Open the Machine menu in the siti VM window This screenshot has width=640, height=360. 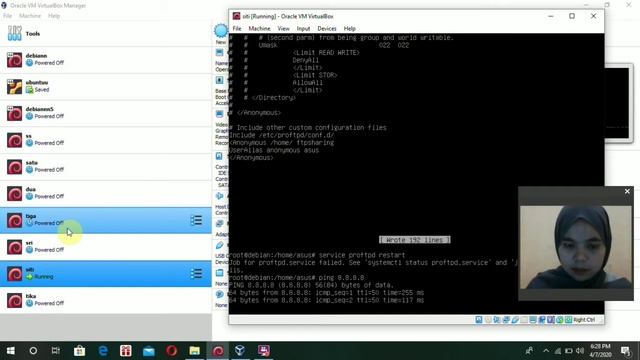coord(259,29)
